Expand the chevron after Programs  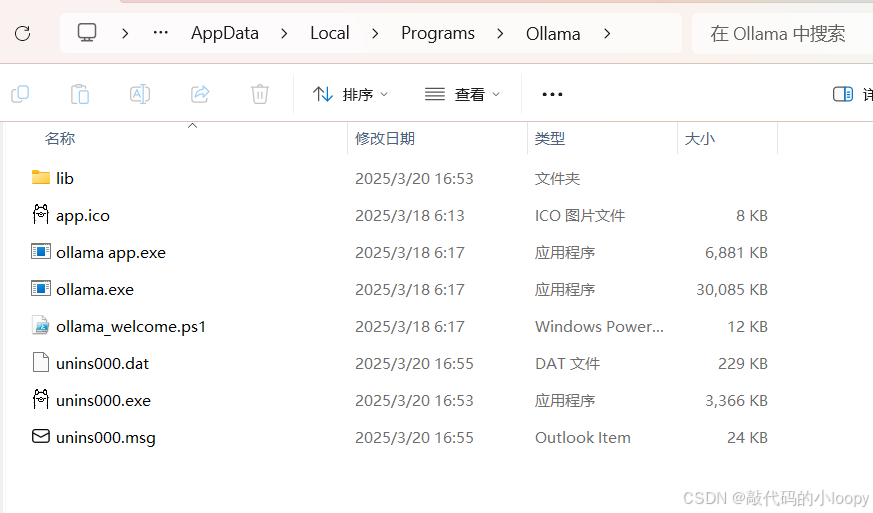click(x=500, y=33)
